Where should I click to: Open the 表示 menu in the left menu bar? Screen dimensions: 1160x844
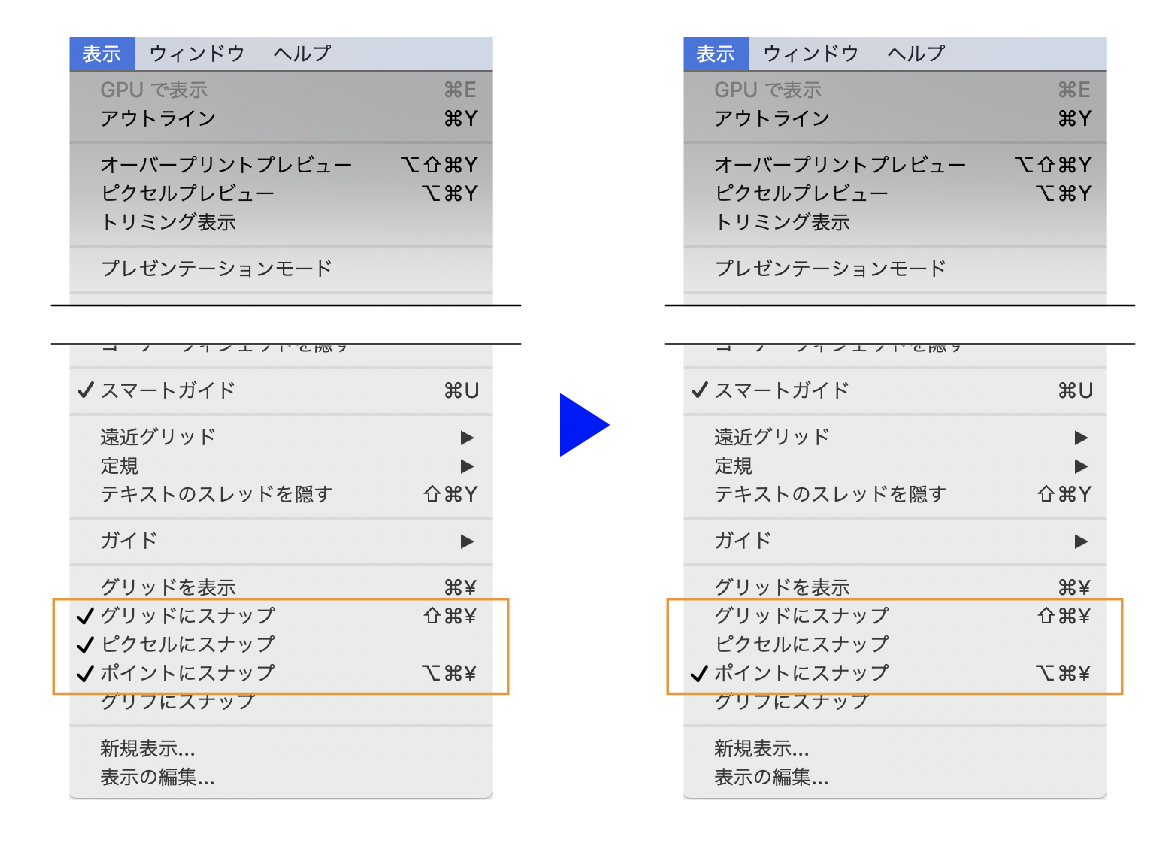(102, 54)
